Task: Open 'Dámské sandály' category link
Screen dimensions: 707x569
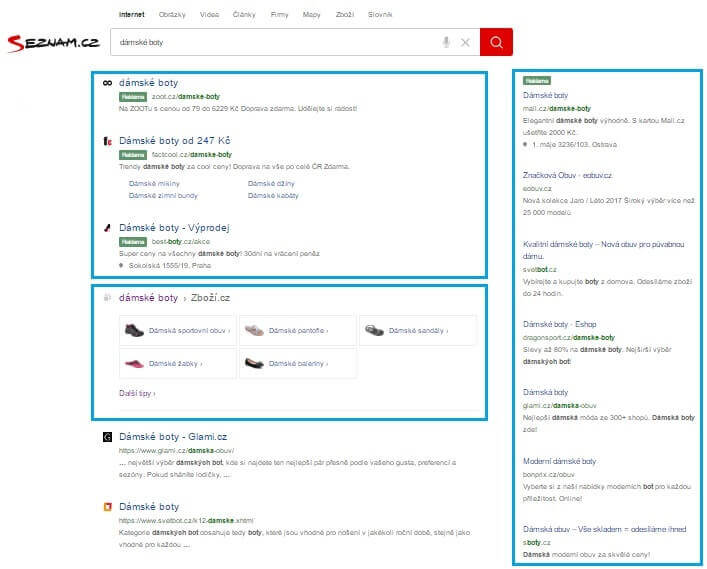Action: tap(418, 330)
